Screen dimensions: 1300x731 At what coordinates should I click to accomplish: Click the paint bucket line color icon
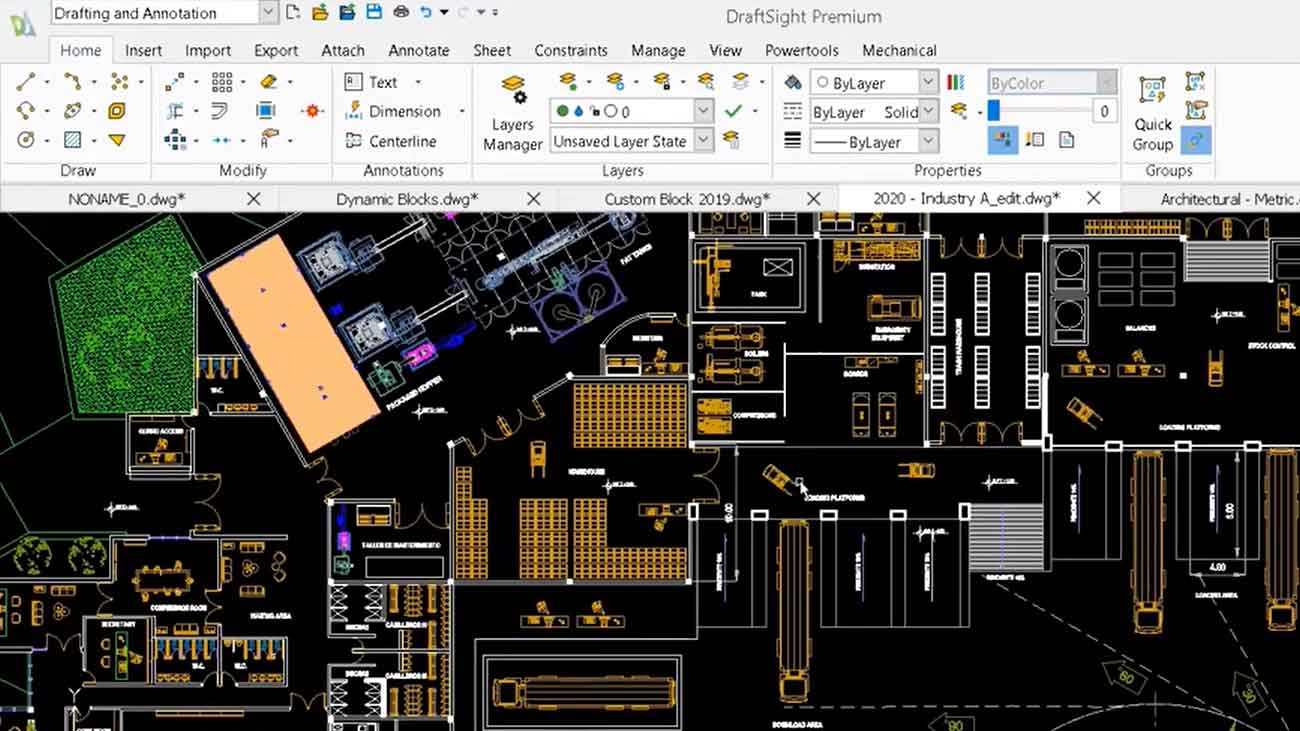pos(793,82)
